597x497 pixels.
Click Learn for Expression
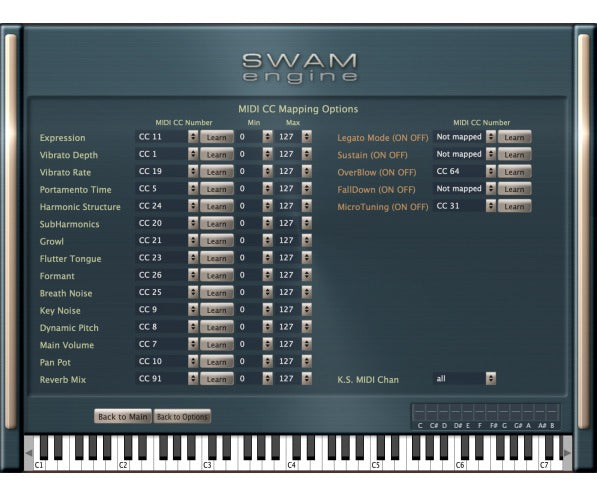pyautogui.click(x=217, y=137)
